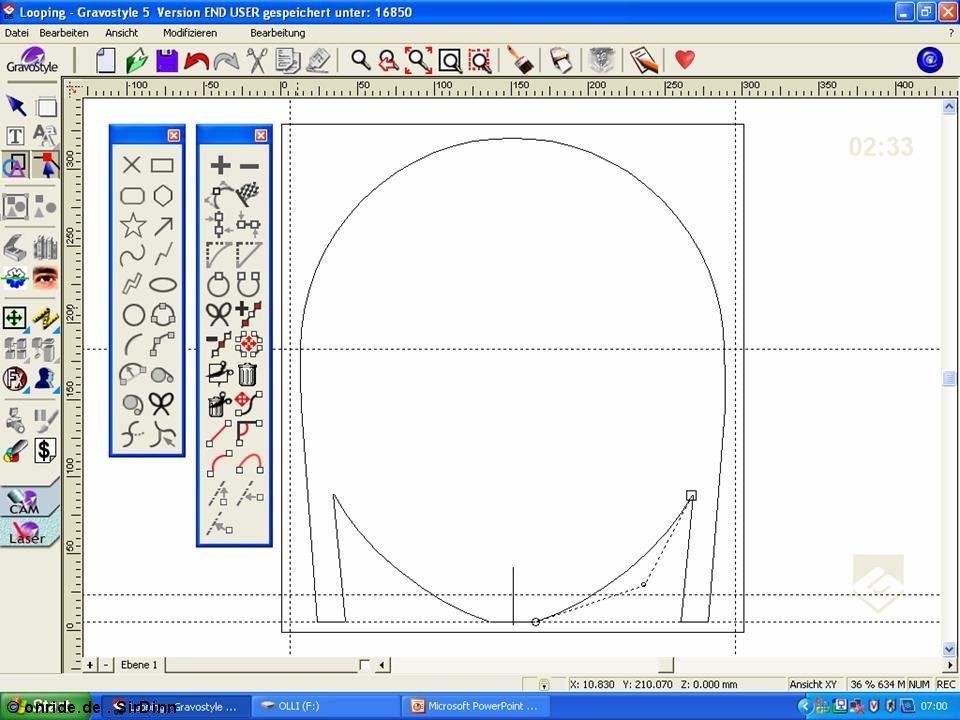Viewport: 960px width, 720px height.
Task: Close the node editing palette
Action: pos(261,135)
